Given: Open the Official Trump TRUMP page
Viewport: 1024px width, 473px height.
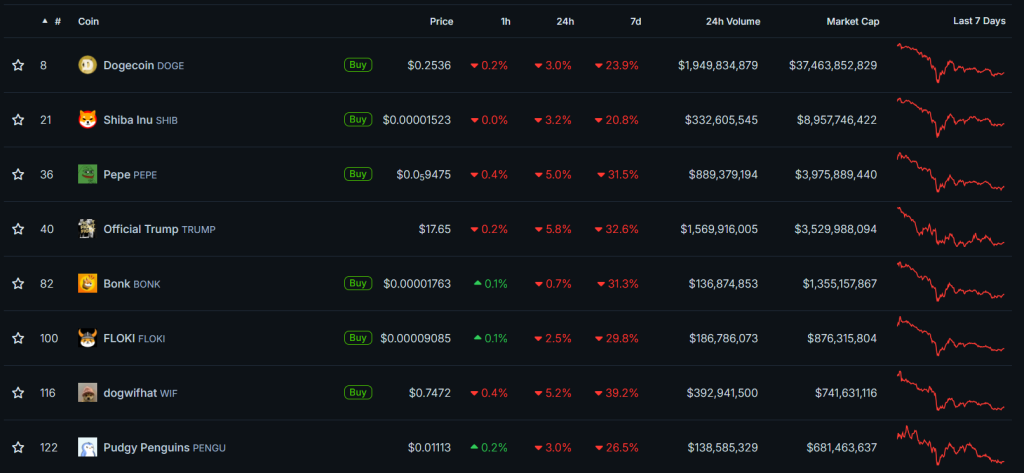Looking at the screenshot, I should click(x=159, y=229).
